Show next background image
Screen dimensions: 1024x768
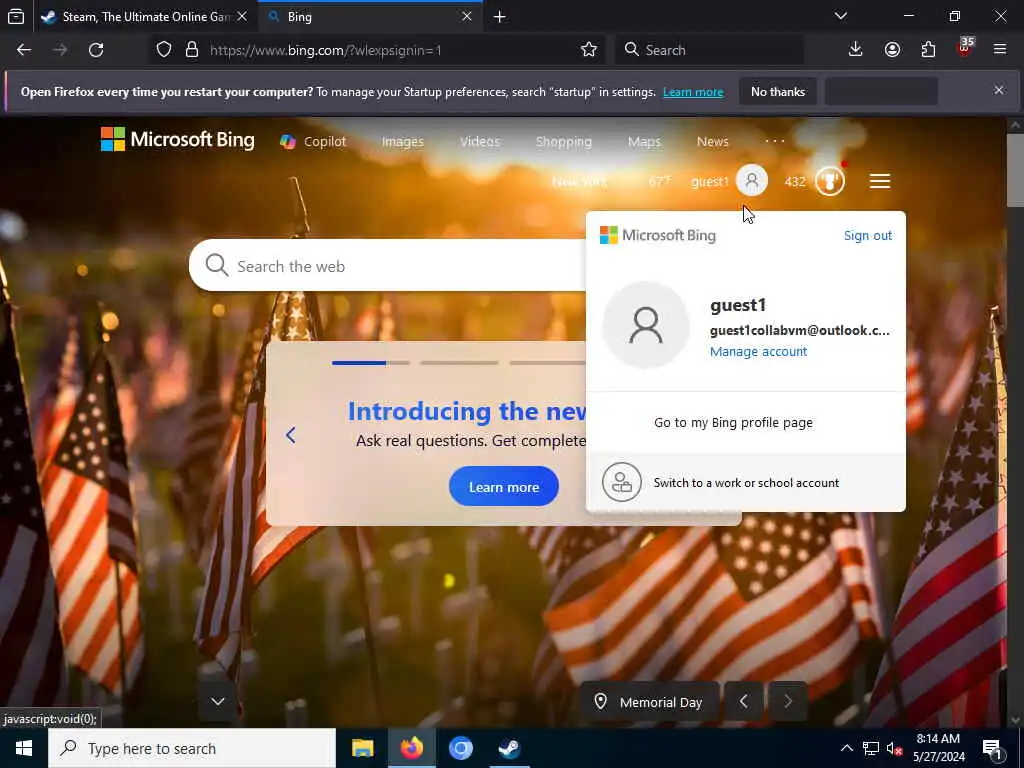coord(788,701)
